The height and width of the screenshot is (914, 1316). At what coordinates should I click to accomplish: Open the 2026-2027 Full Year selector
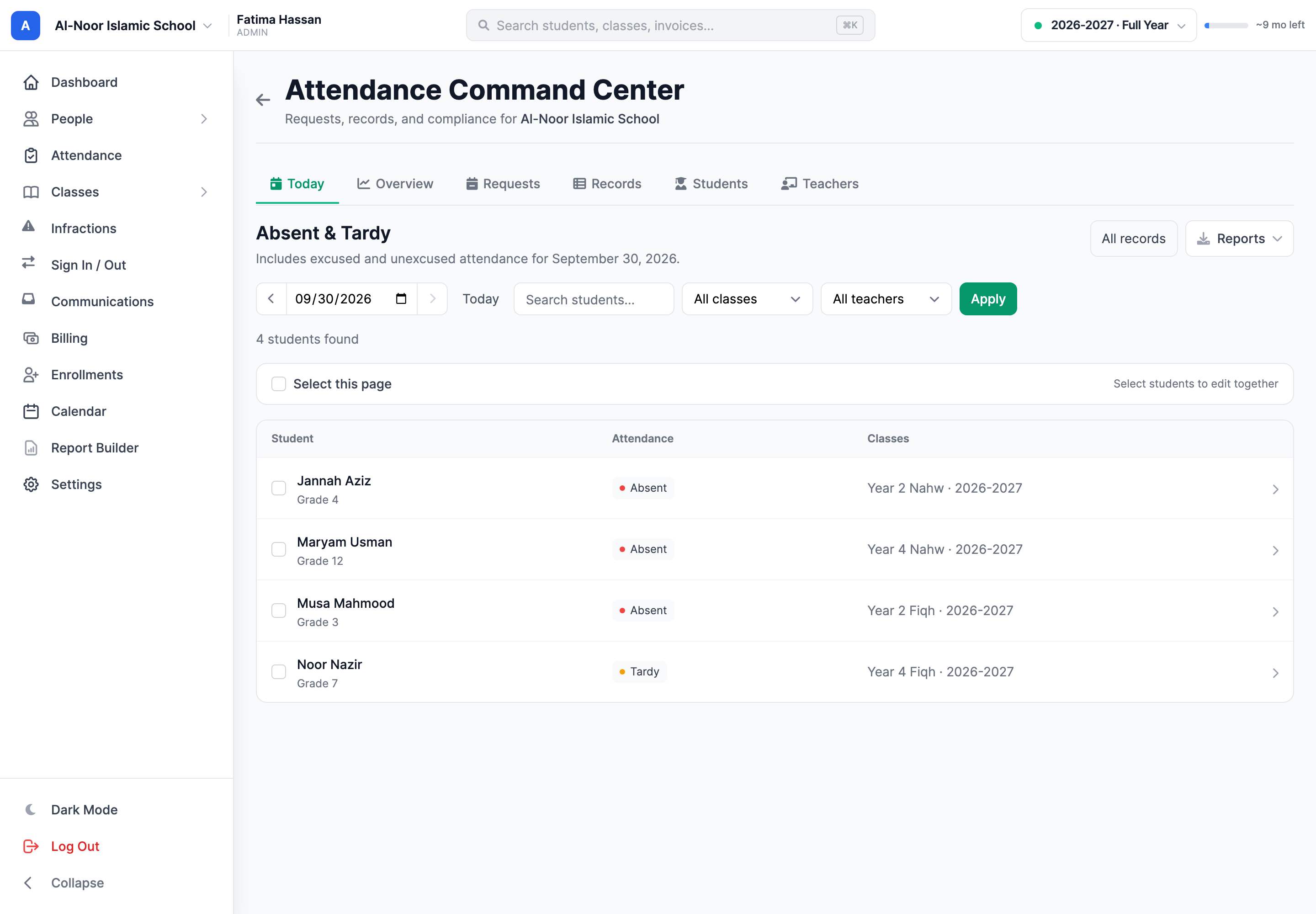(1109, 25)
